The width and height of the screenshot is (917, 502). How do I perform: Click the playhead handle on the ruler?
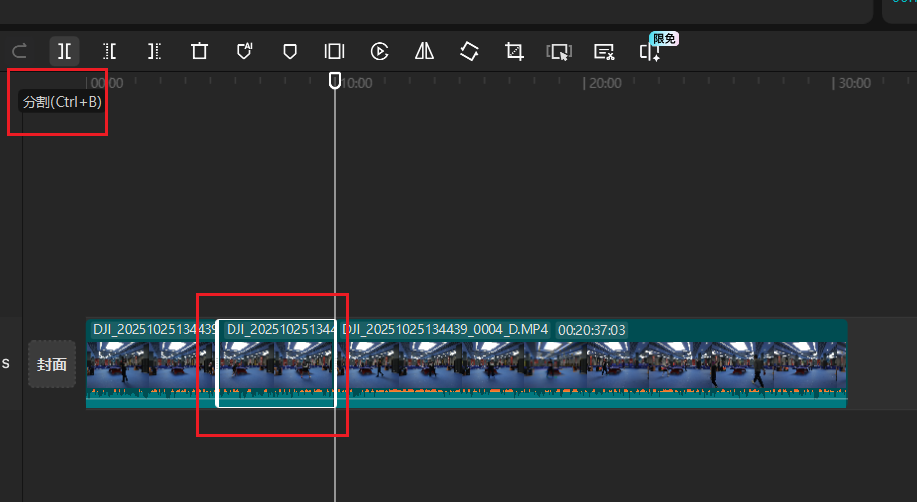click(x=335, y=80)
